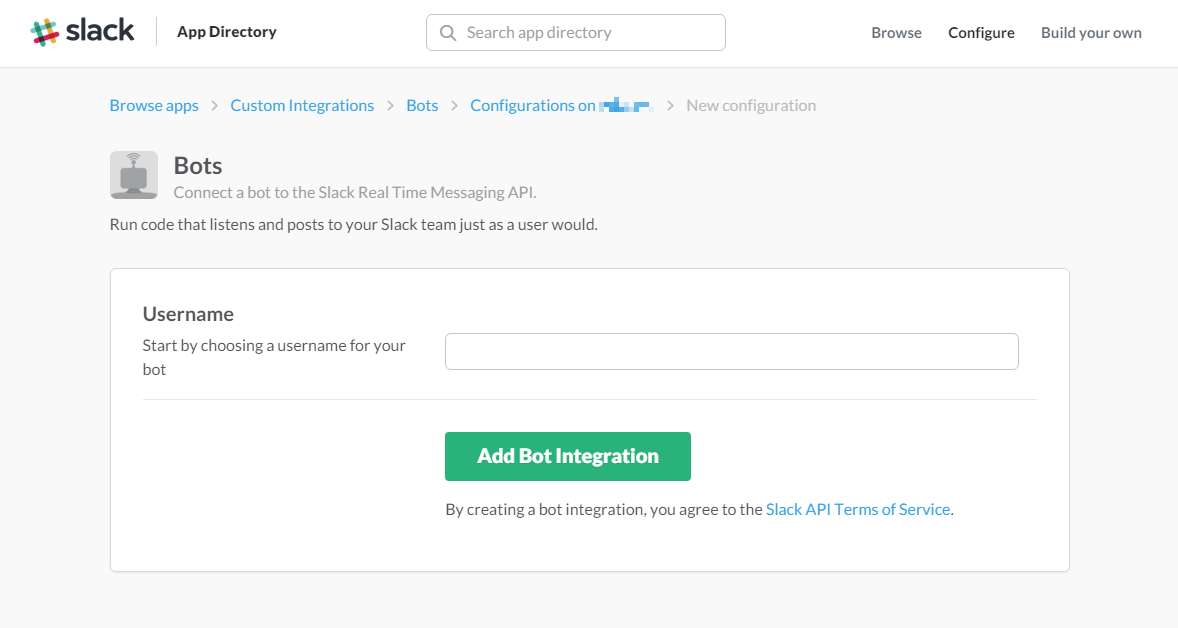The height and width of the screenshot is (628, 1178).
Task: Open Slack API Terms of Service link
Action: (x=857, y=510)
